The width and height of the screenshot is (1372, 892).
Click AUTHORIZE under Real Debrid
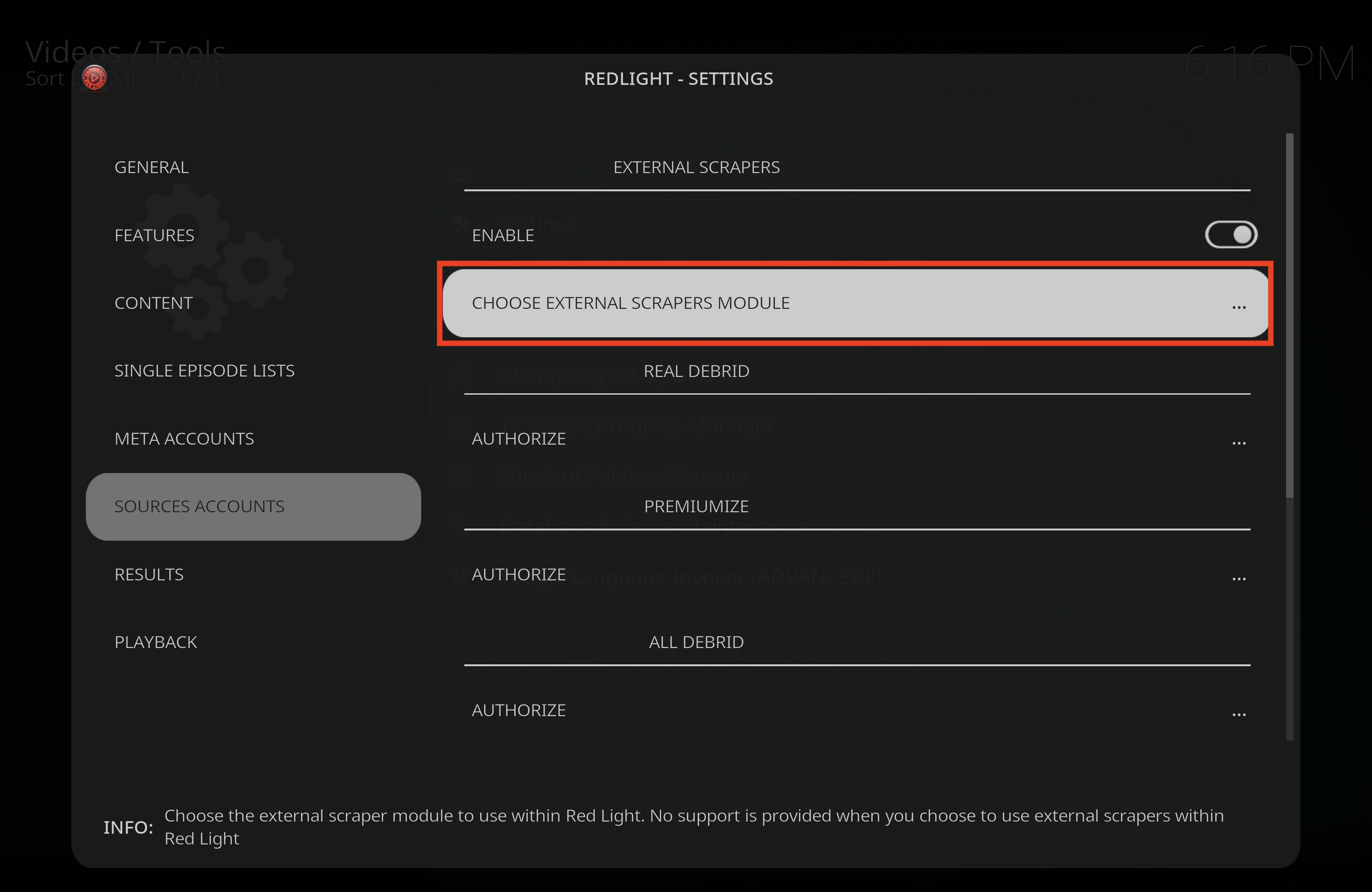(855, 439)
